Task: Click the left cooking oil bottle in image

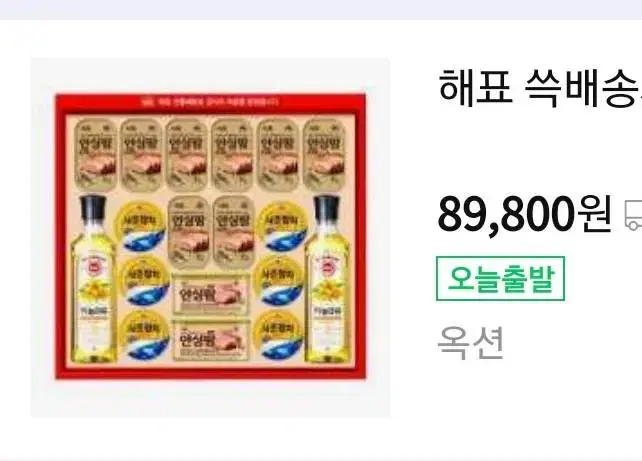Action: click(x=93, y=279)
